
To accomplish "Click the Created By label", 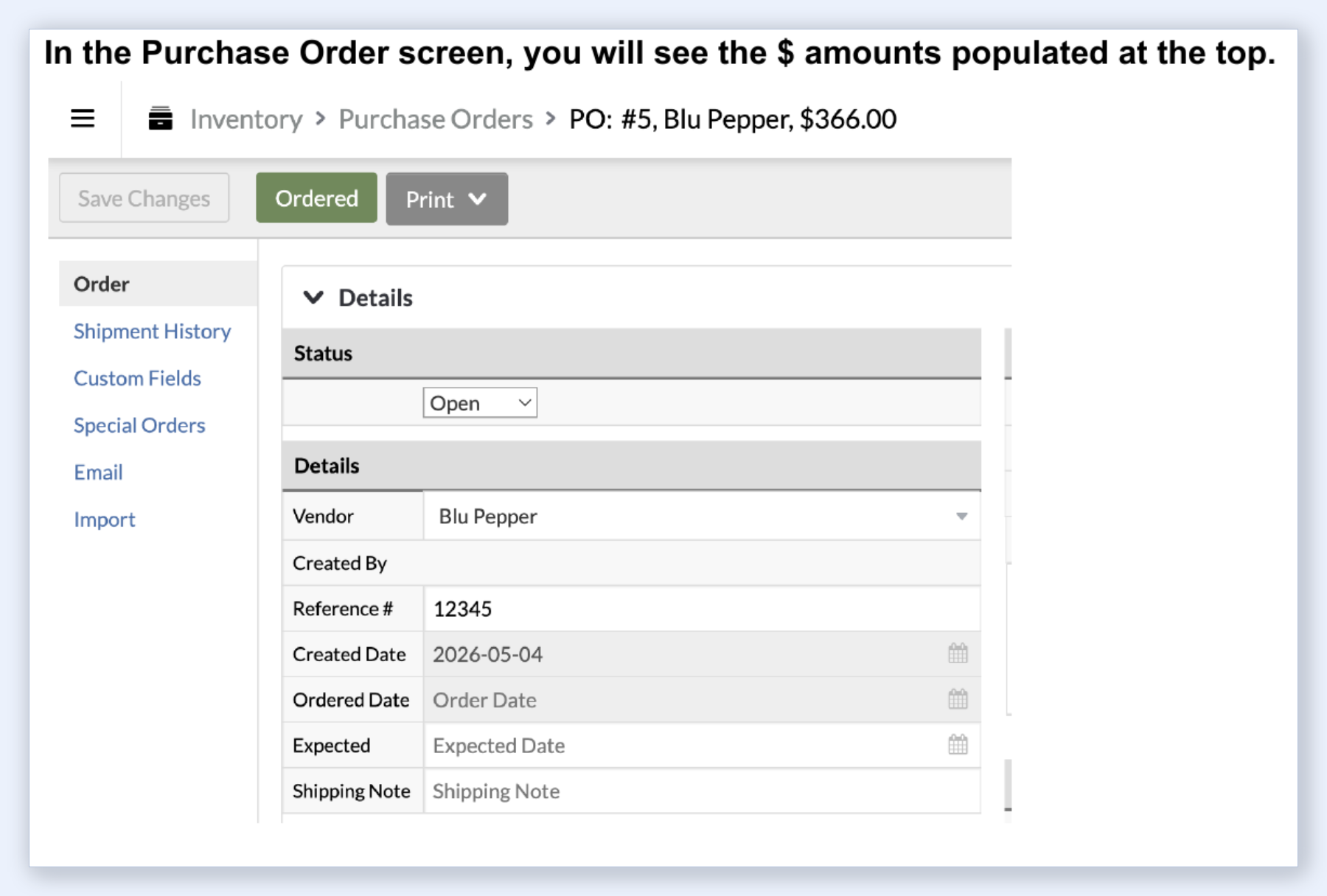I will coord(340,563).
